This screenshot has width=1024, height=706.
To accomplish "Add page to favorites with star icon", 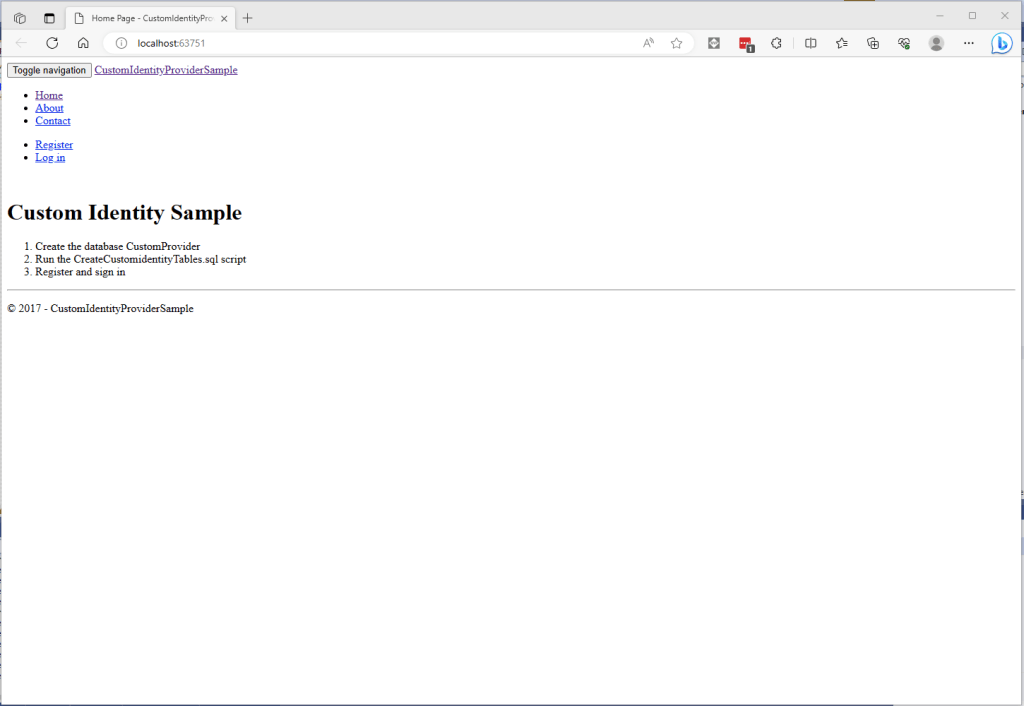I will tap(676, 43).
